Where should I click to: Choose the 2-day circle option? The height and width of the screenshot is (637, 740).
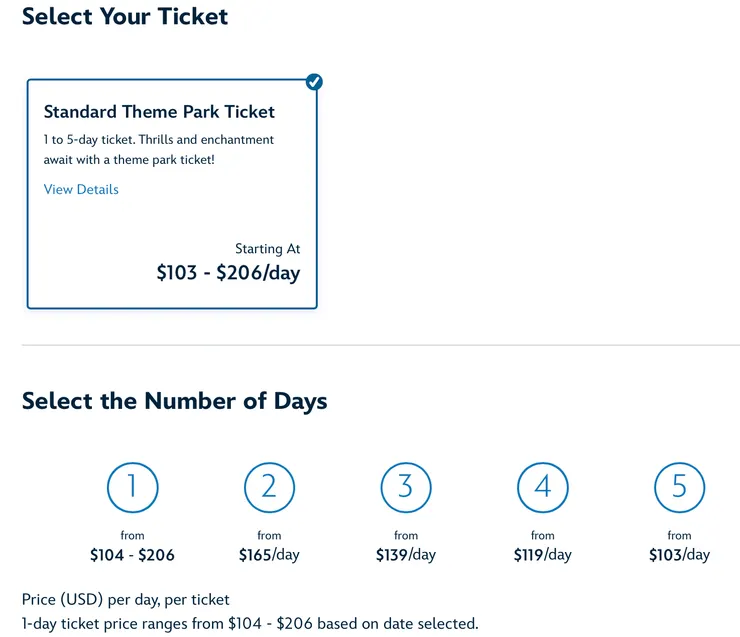(x=269, y=487)
